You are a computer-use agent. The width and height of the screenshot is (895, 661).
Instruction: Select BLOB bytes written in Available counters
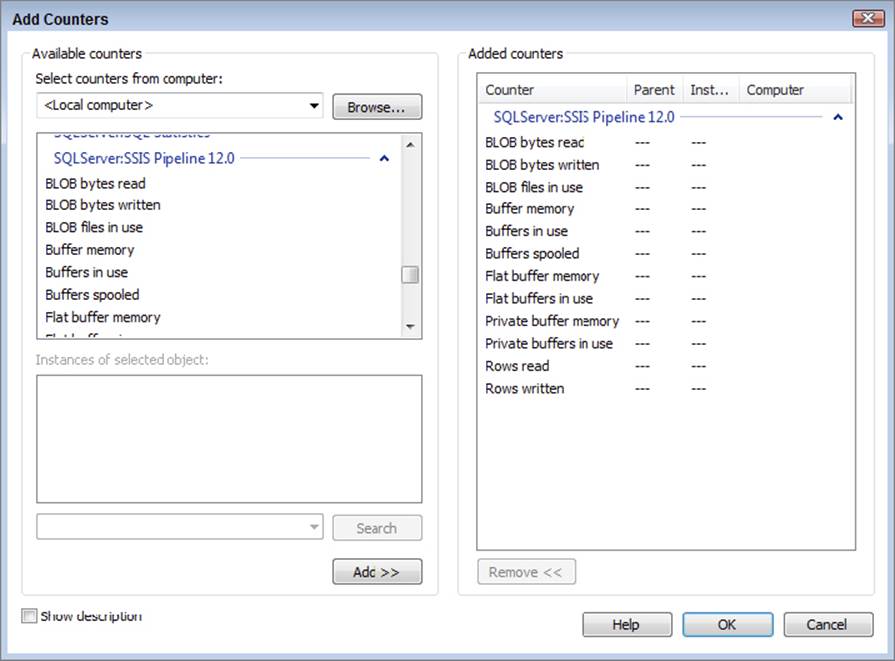(x=103, y=205)
